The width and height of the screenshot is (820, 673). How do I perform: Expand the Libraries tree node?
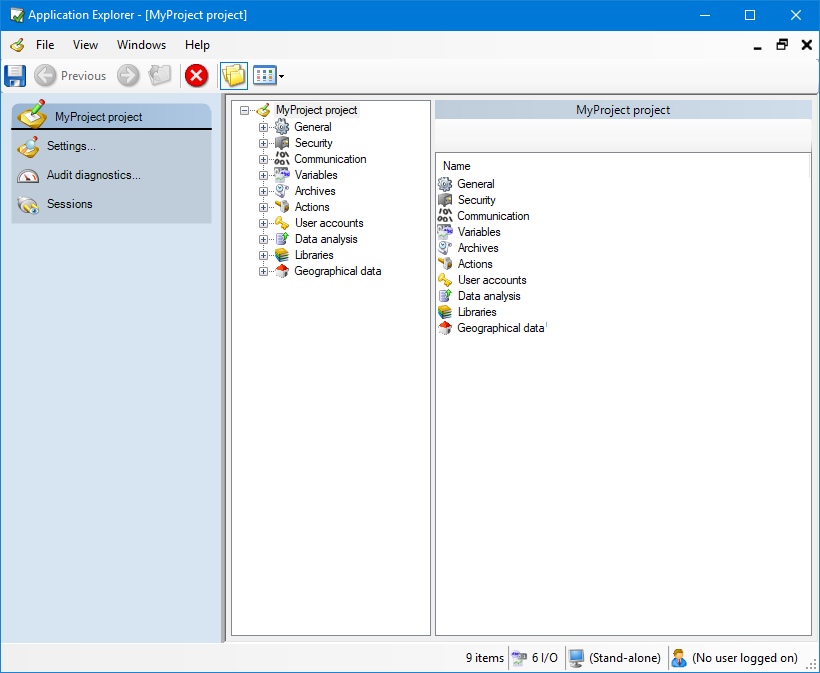[x=264, y=256]
